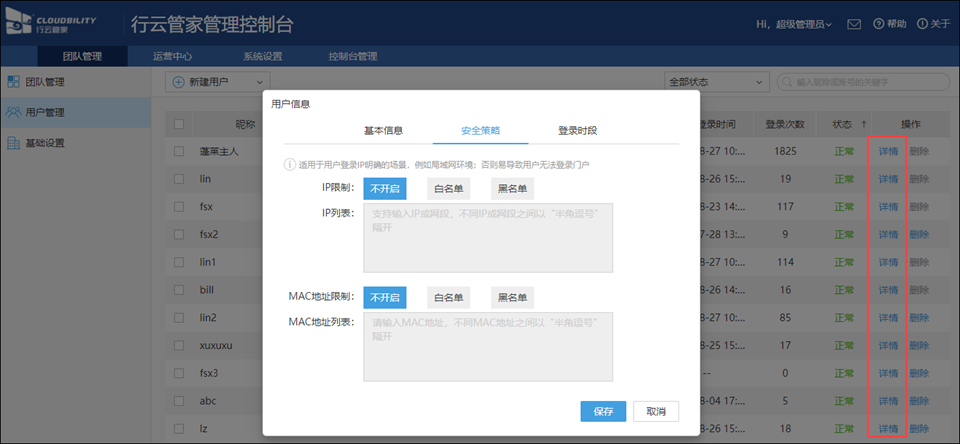Open the 新建用户 dropdown arrow
This screenshot has width=960, height=444.
[258, 82]
